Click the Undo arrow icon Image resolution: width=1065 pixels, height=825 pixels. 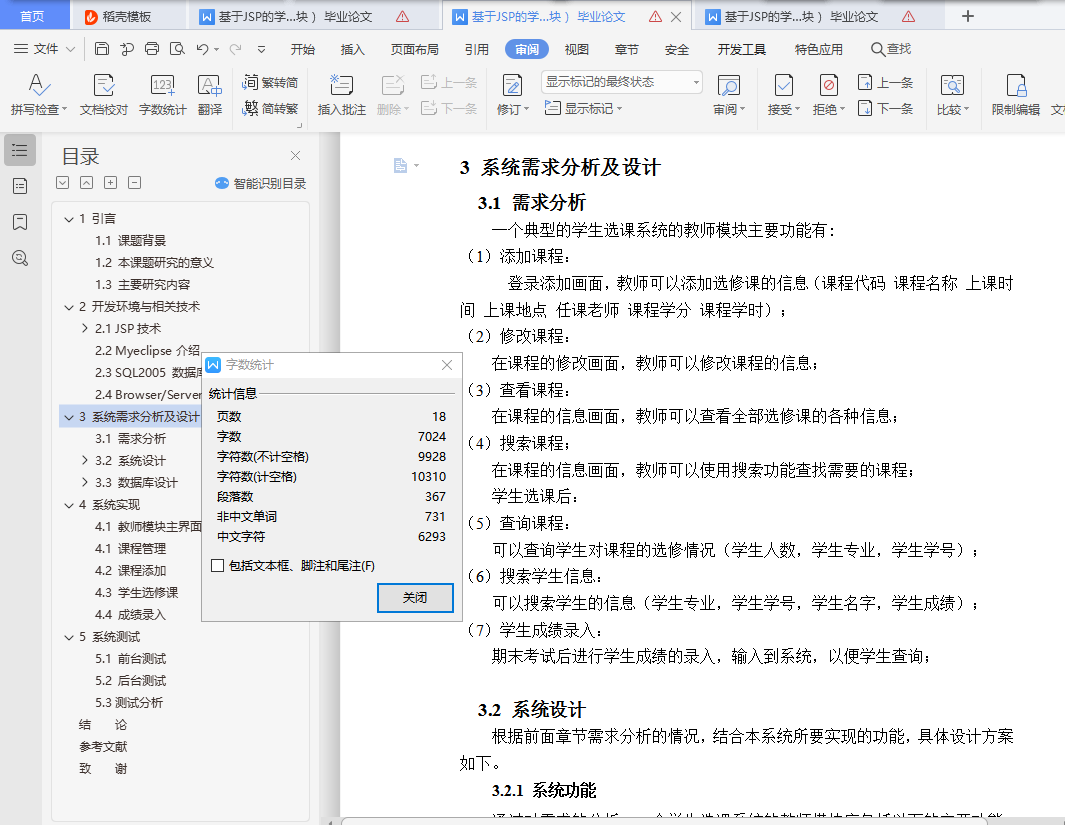point(202,48)
